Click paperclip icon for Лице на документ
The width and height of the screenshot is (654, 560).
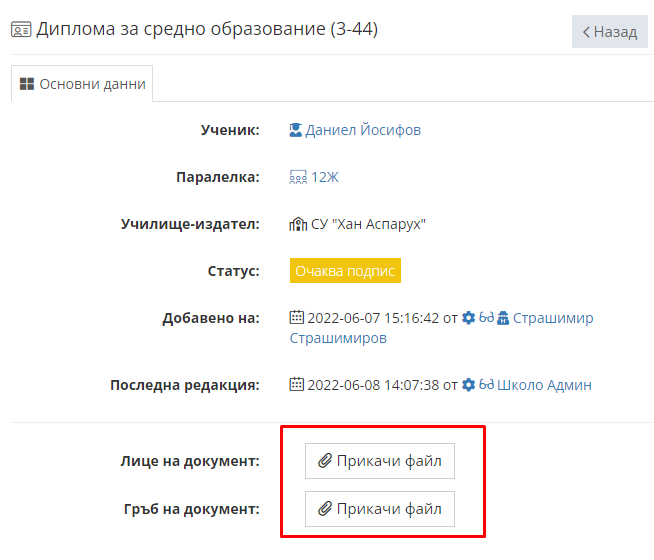[x=325, y=461]
